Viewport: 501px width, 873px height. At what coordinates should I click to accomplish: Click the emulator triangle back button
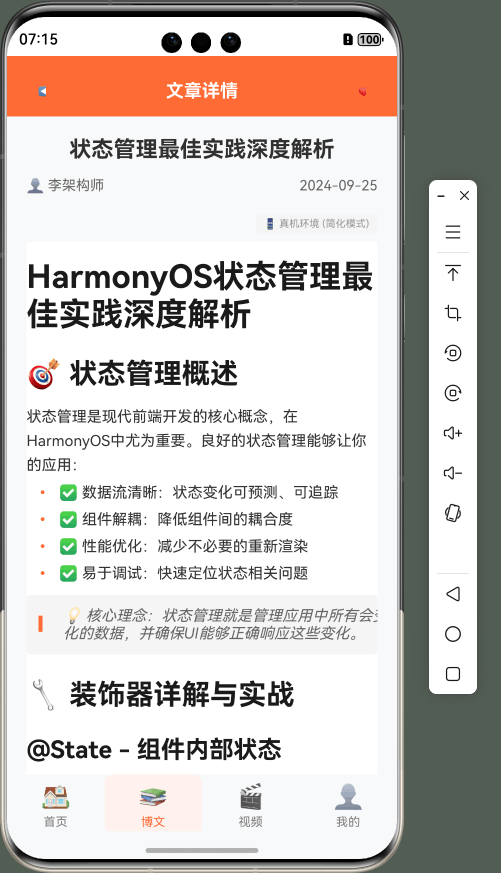(x=453, y=594)
